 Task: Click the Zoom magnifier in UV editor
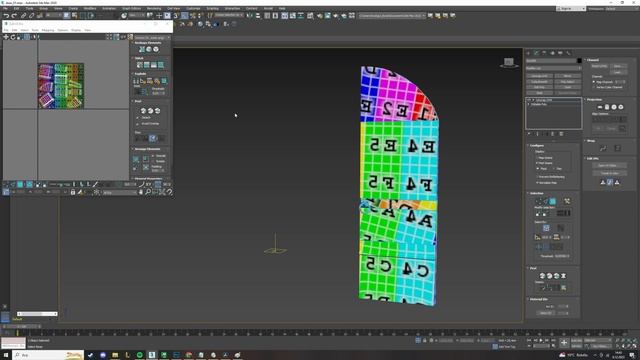pos(148,192)
